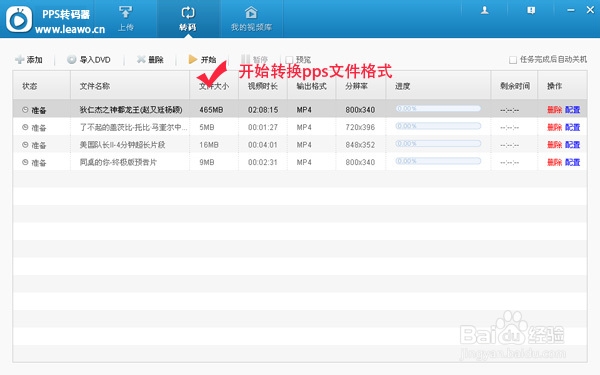Click 导入DVD import button
Image resolution: width=600 pixels, height=375 pixels.
click(x=89, y=60)
